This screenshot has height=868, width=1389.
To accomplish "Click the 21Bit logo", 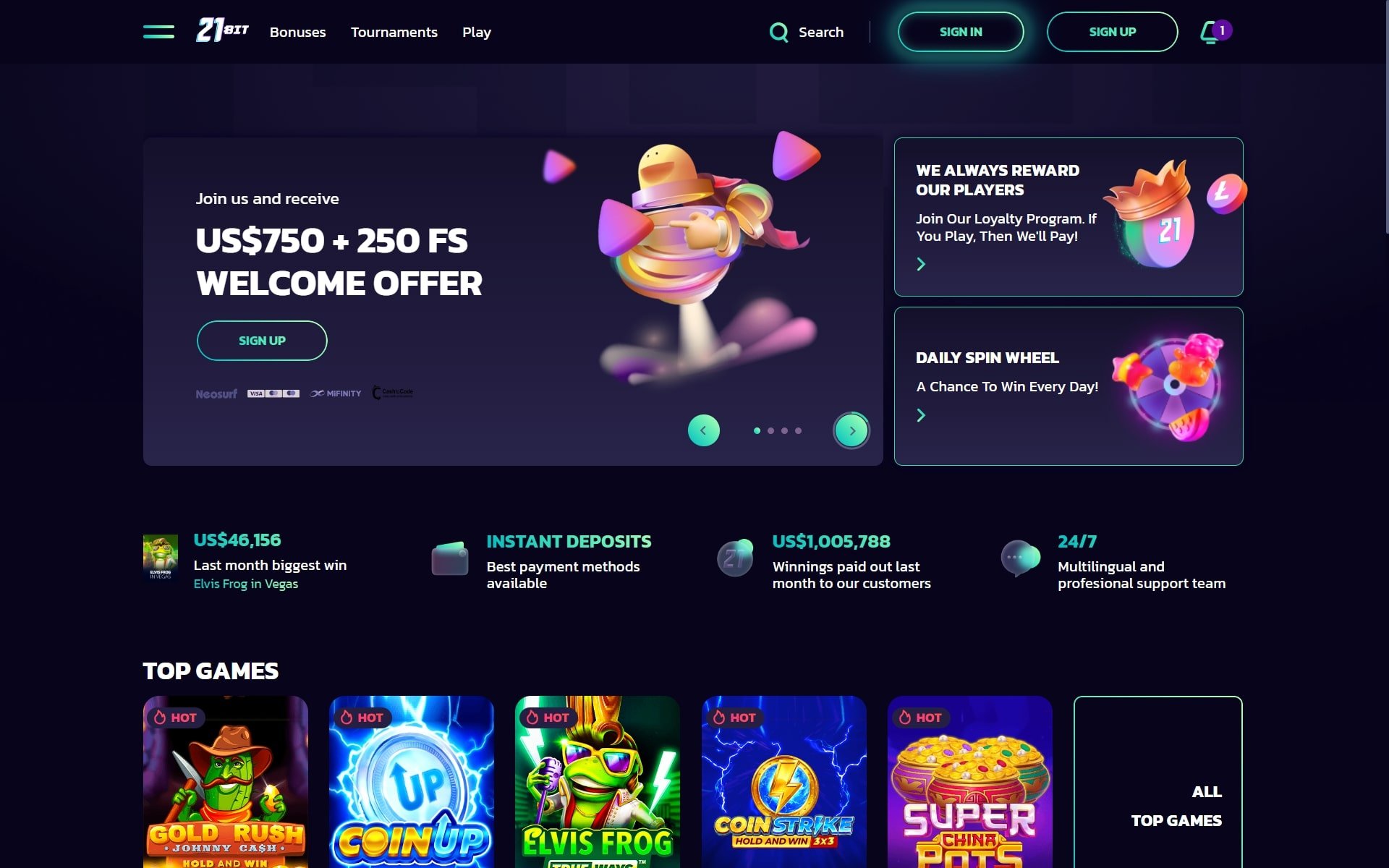I will [222, 30].
